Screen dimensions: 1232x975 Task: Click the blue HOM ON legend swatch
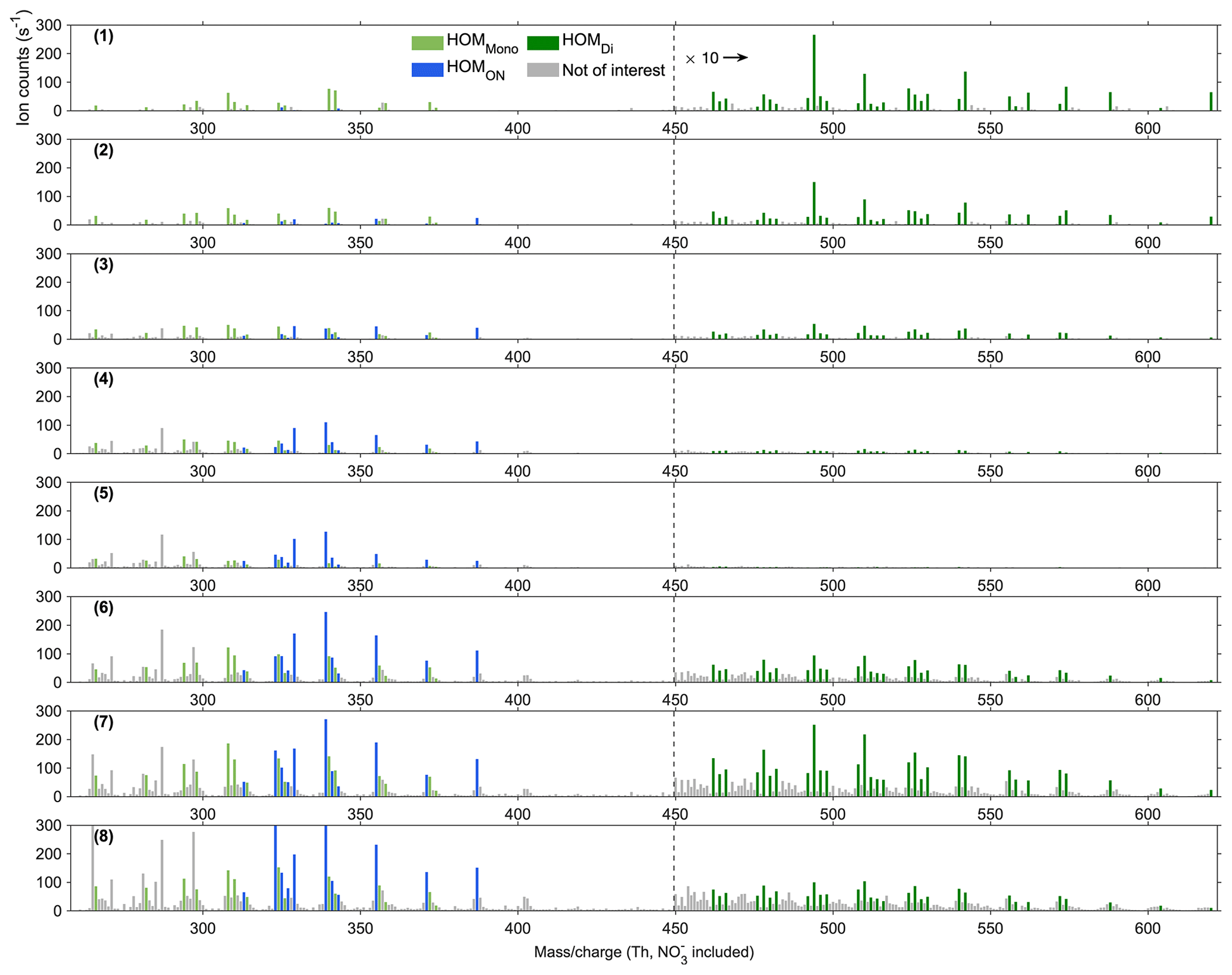pos(427,70)
